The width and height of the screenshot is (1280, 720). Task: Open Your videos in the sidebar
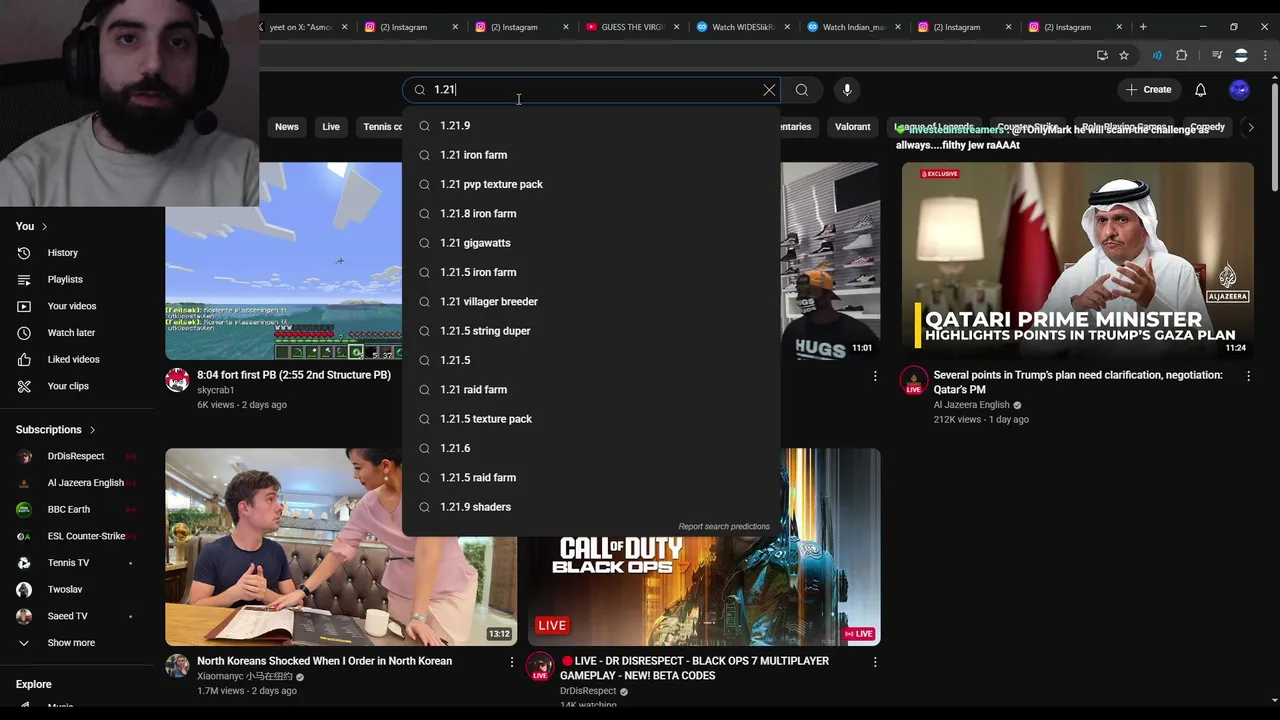[72, 306]
